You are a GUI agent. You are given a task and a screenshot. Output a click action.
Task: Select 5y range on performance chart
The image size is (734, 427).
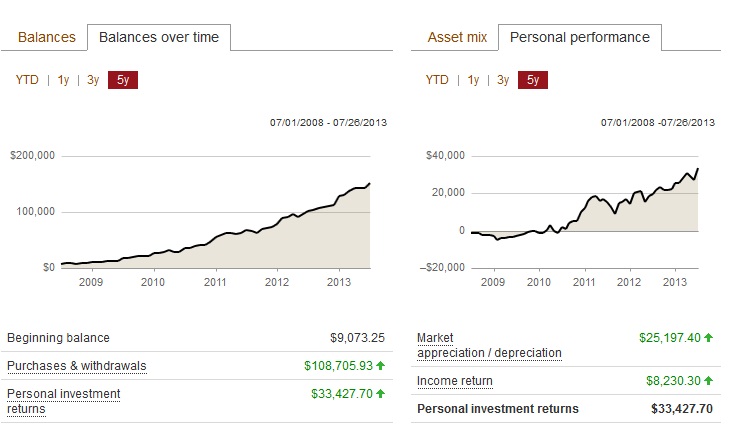click(x=533, y=80)
